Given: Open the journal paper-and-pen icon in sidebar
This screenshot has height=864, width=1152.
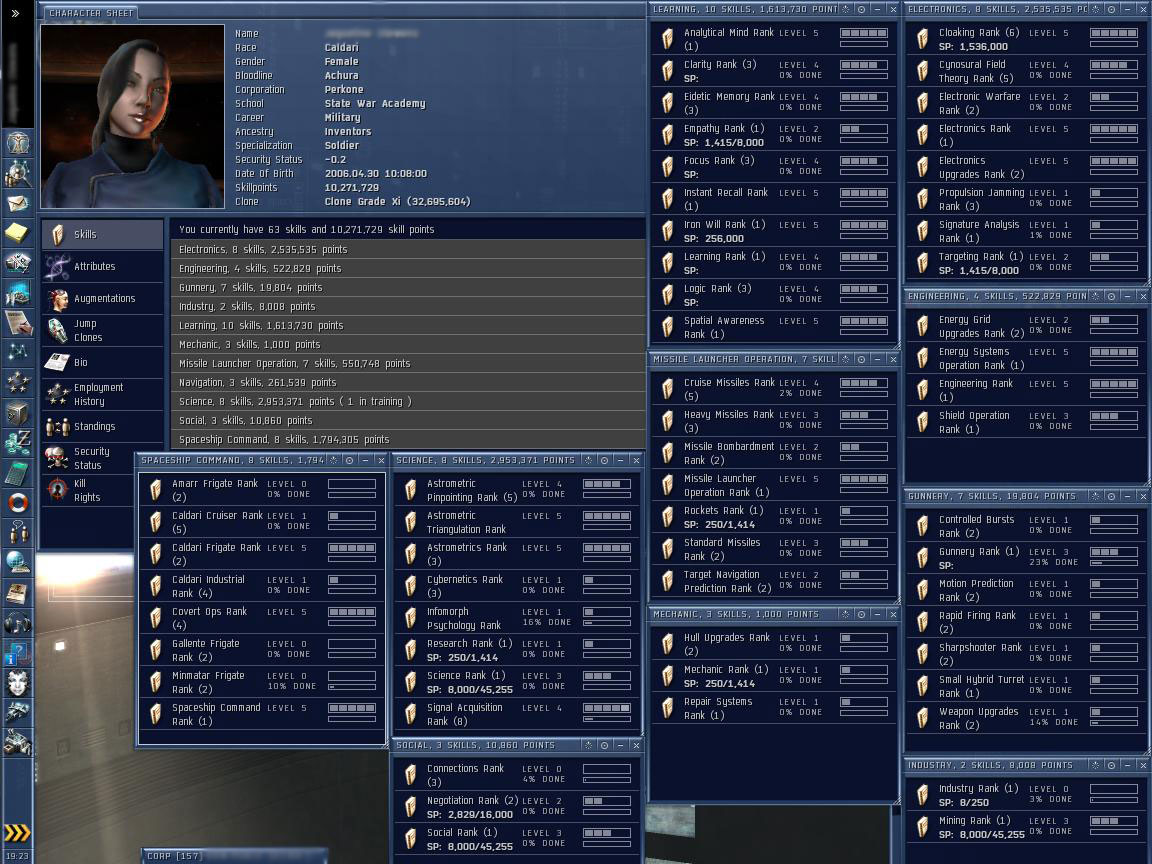Looking at the screenshot, I should 18,323.
